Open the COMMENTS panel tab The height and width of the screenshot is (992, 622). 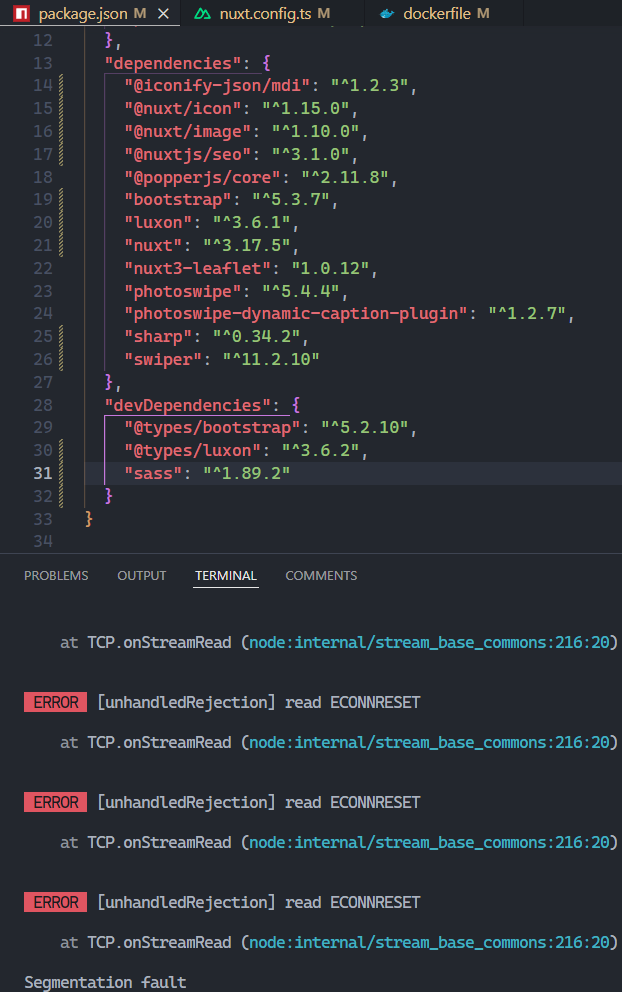click(x=321, y=576)
